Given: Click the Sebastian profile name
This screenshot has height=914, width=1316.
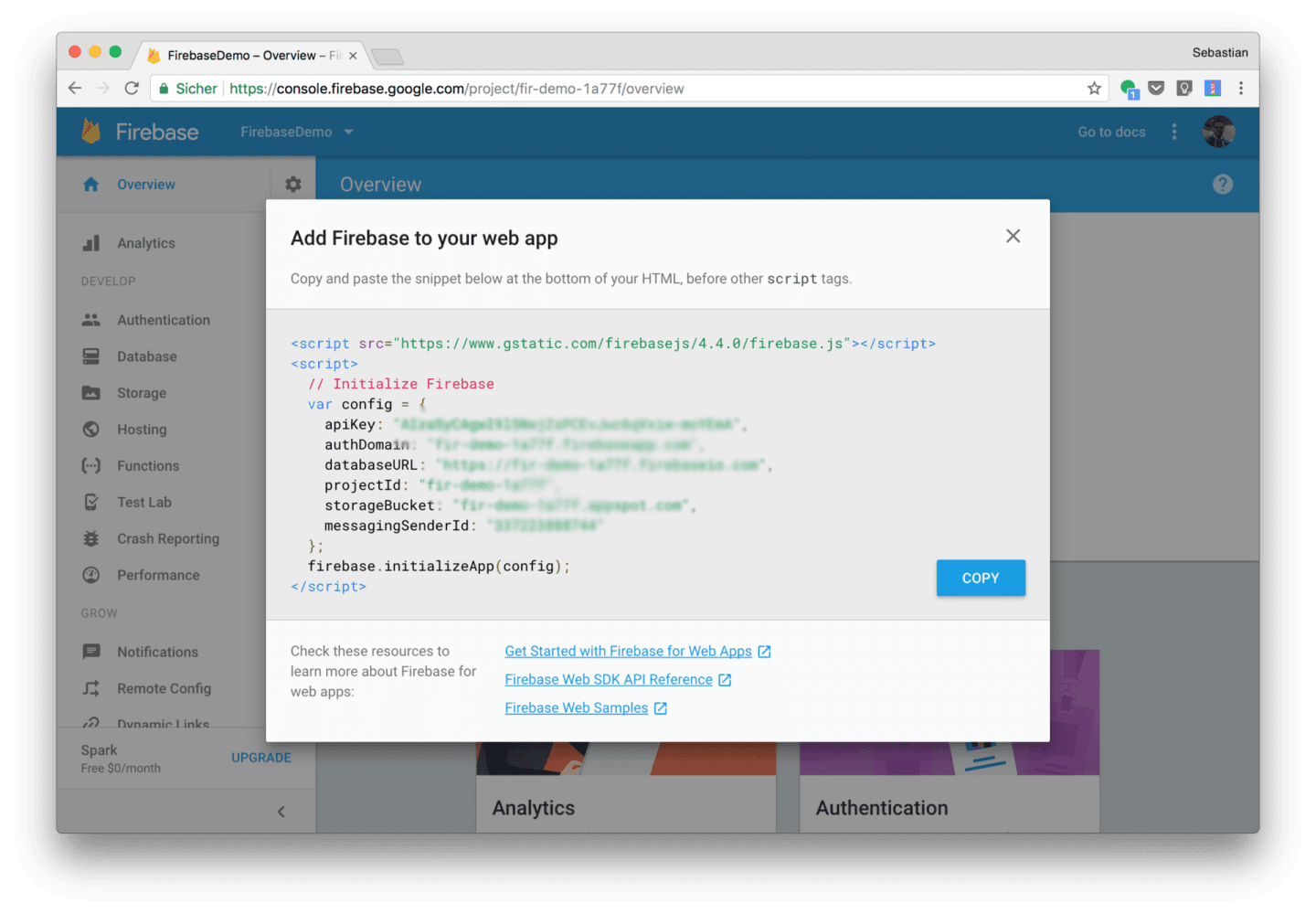Looking at the screenshot, I should click(x=1220, y=52).
